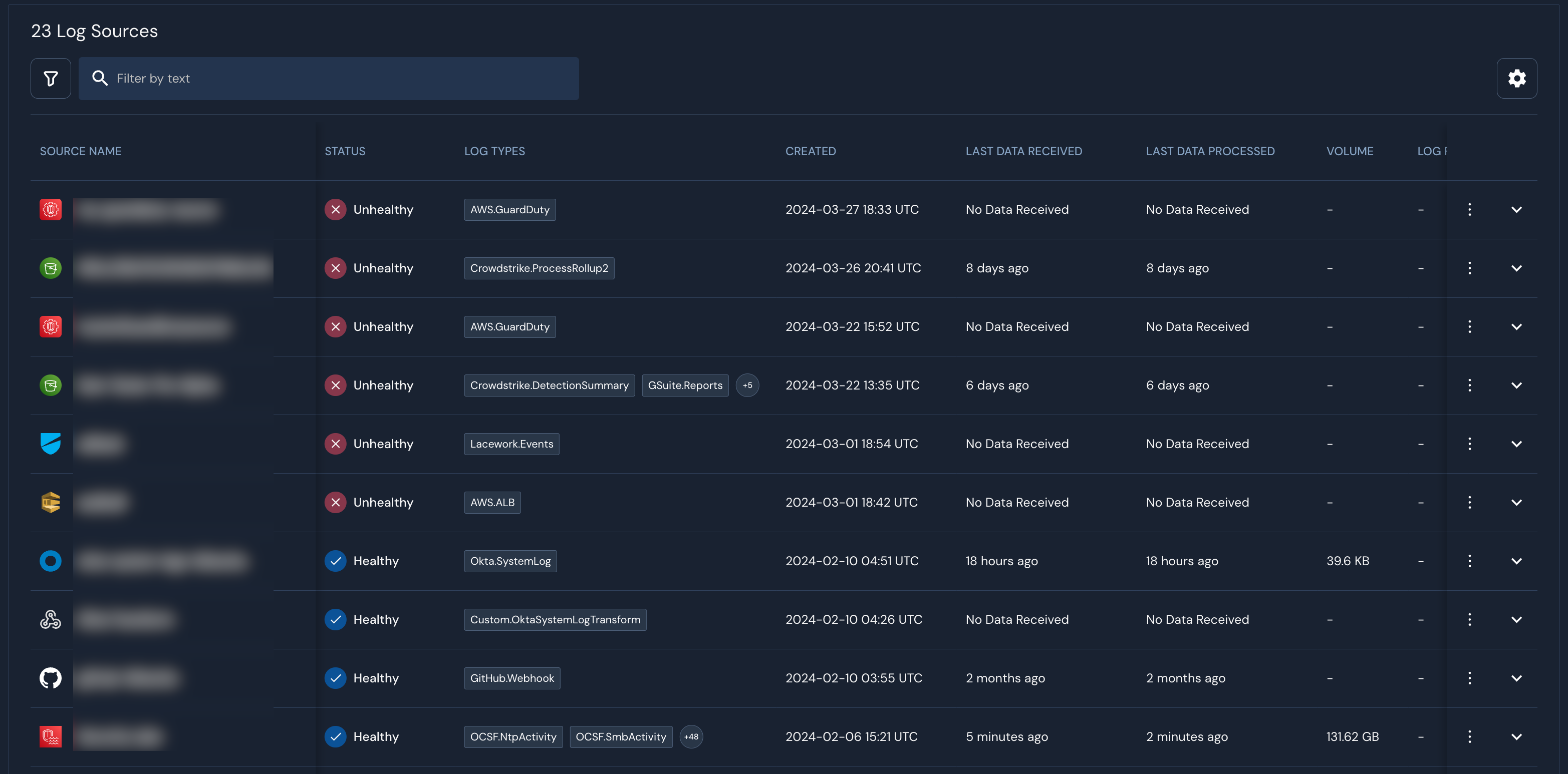Viewport: 1568px width, 774px height.
Task: Show +48 more log types badge
Action: coord(691,737)
